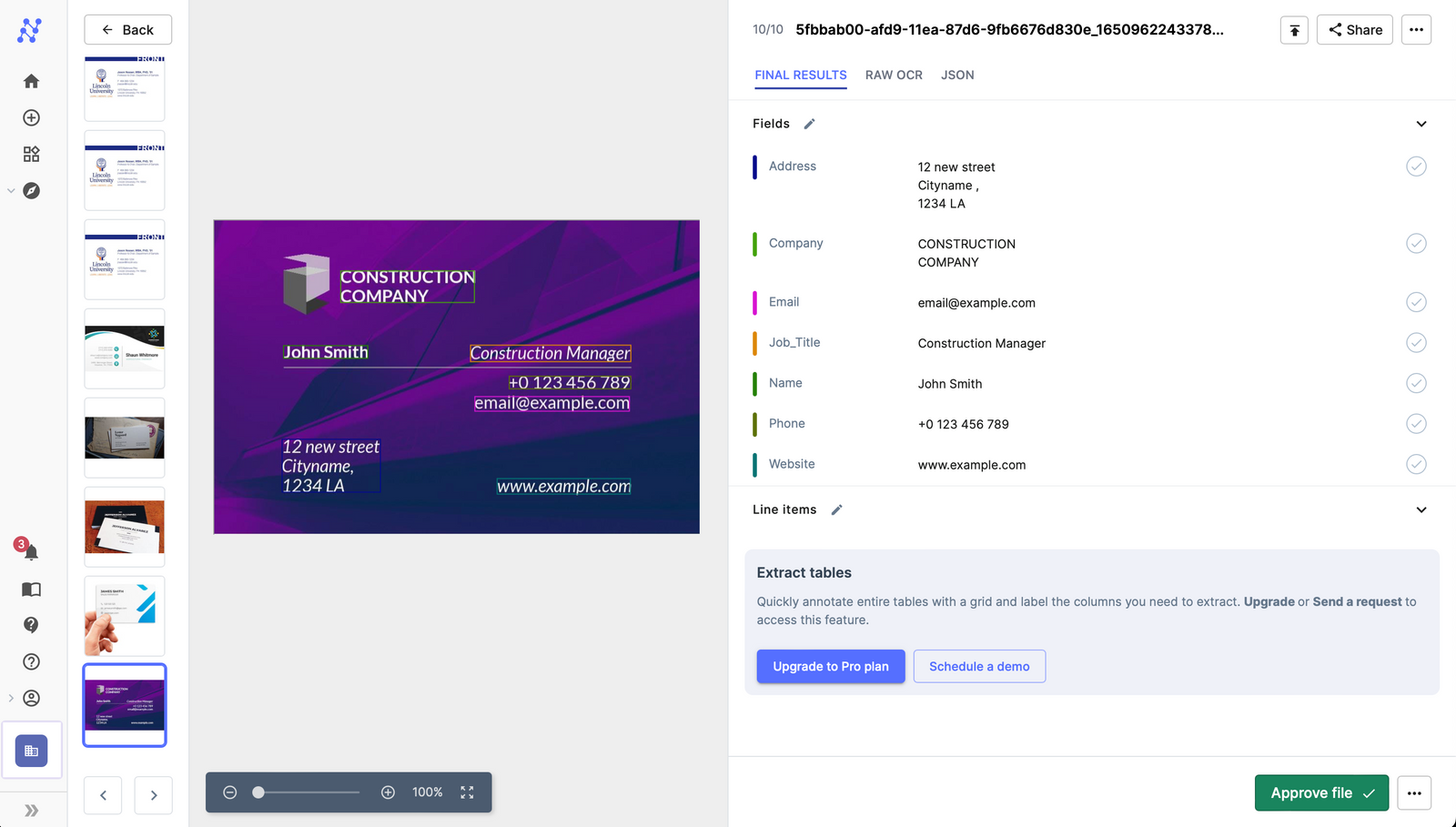Expand the Line items section
1456x827 pixels.
click(1421, 509)
